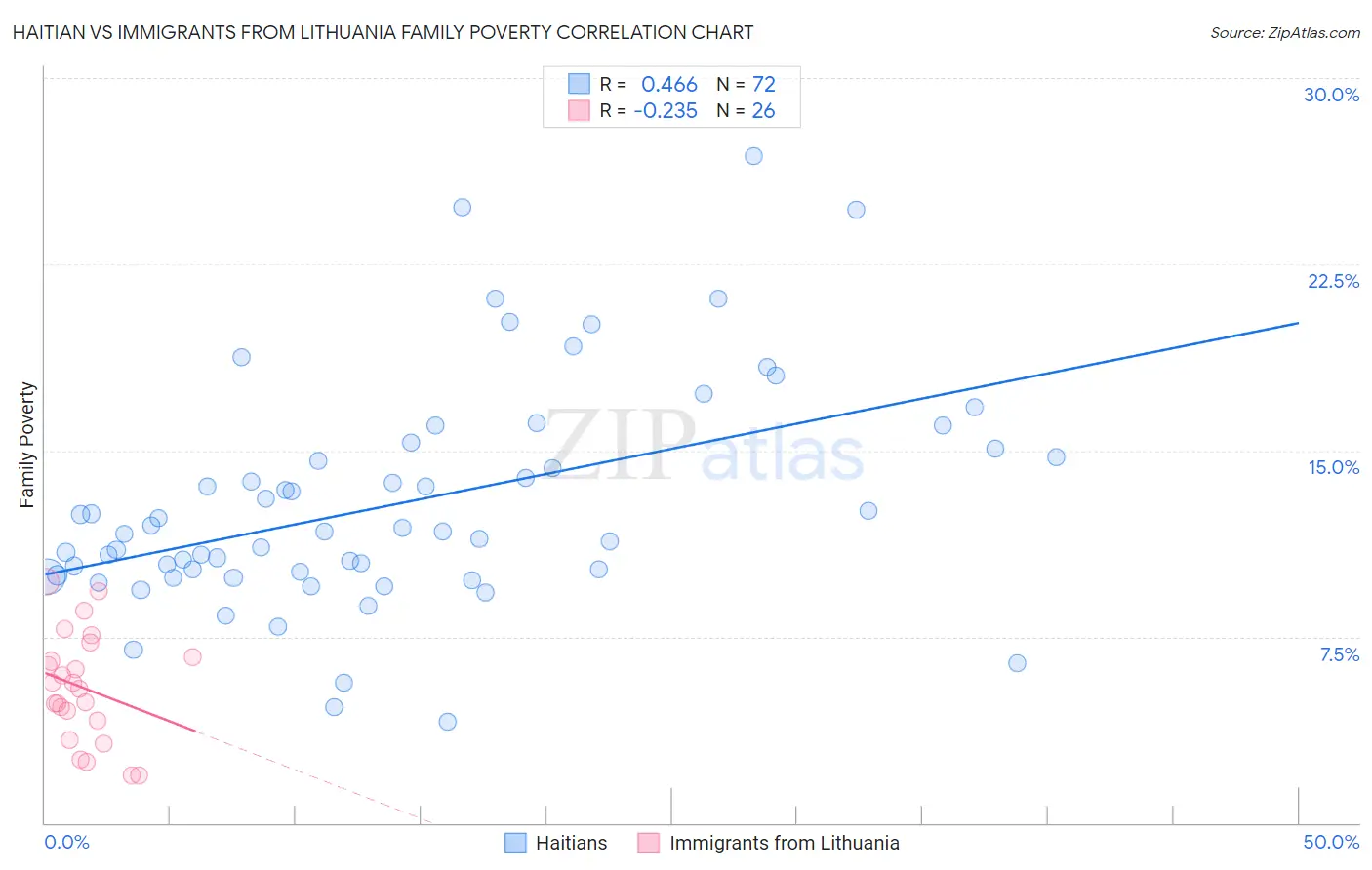Image resolution: width=1372 pixels, height=870 pixels.
Task: Click the pink swatch in the R = -0.235 stats box
Action: pos(580,110)
